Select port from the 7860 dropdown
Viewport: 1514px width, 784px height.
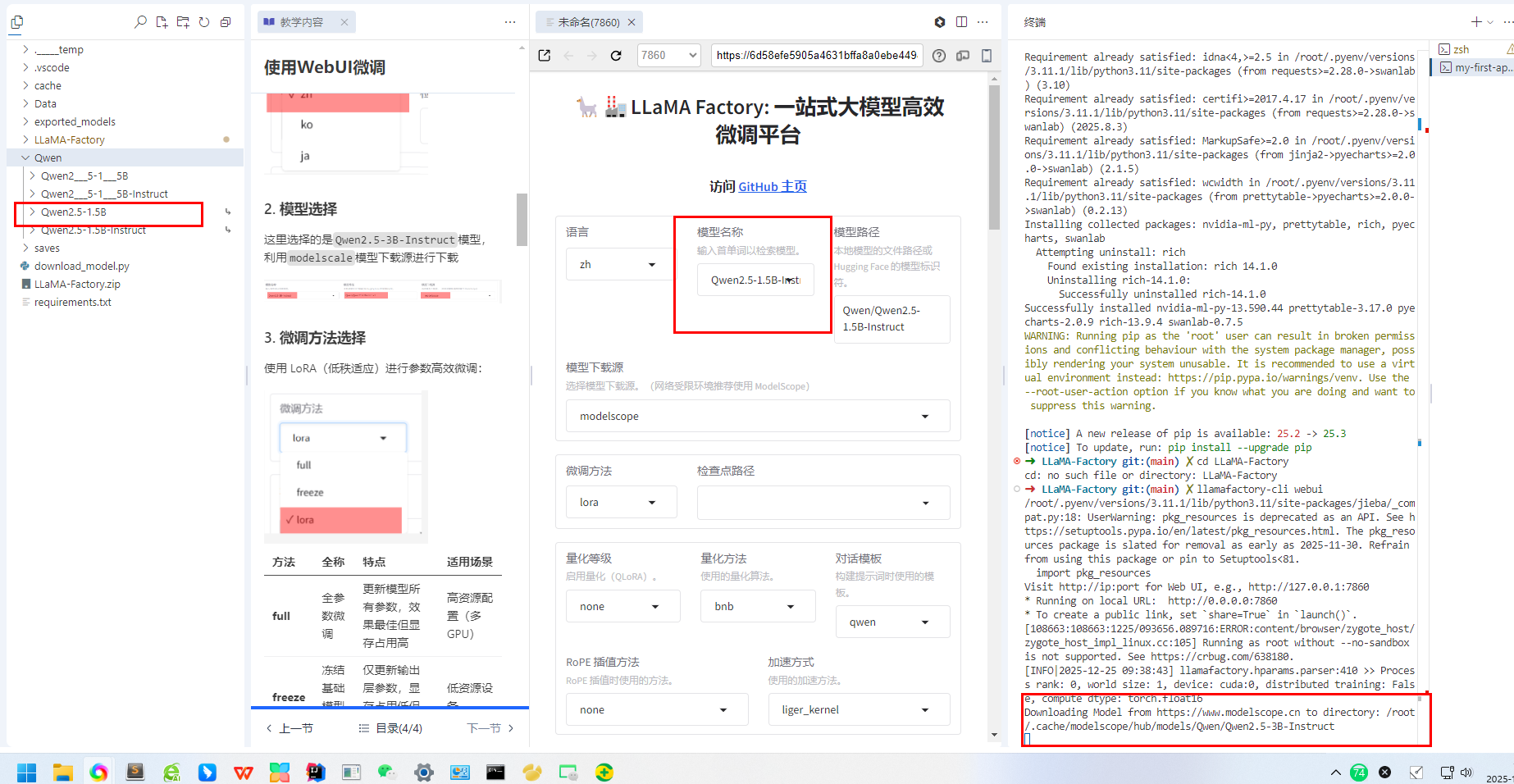coord(668,55)
